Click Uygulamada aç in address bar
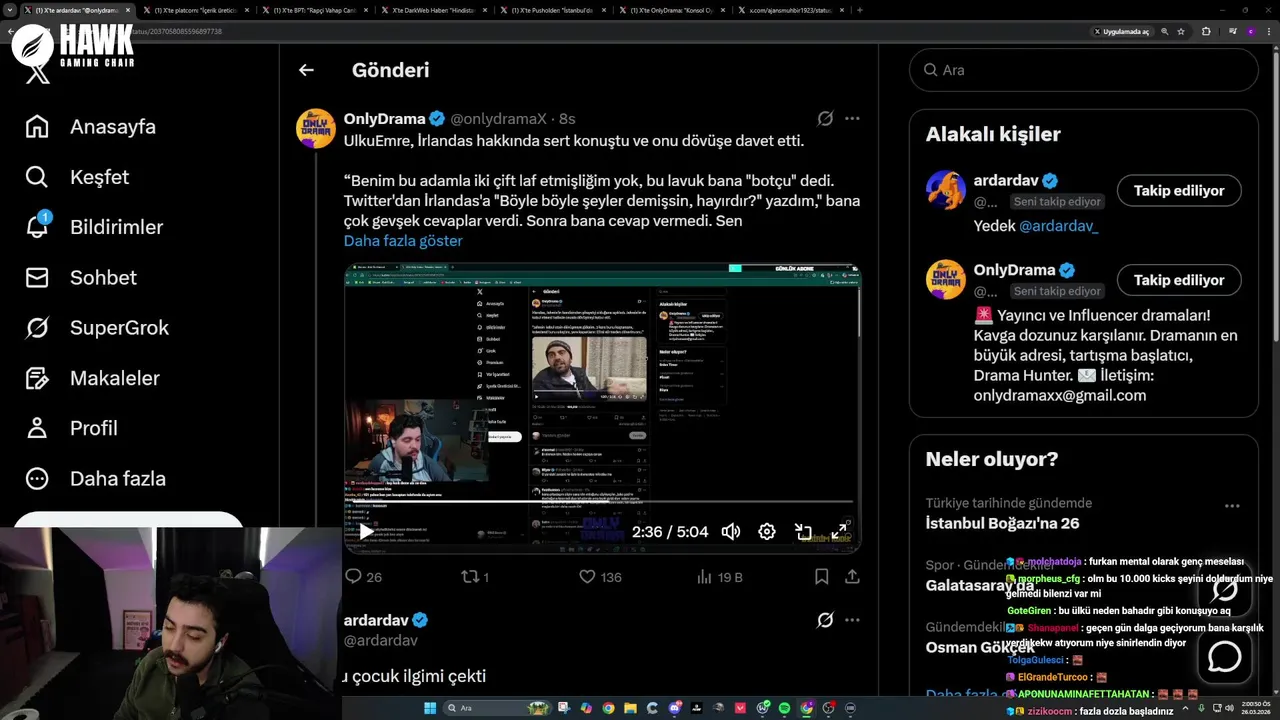This screenshot has height=720, width=1280. coord(1121,32)
